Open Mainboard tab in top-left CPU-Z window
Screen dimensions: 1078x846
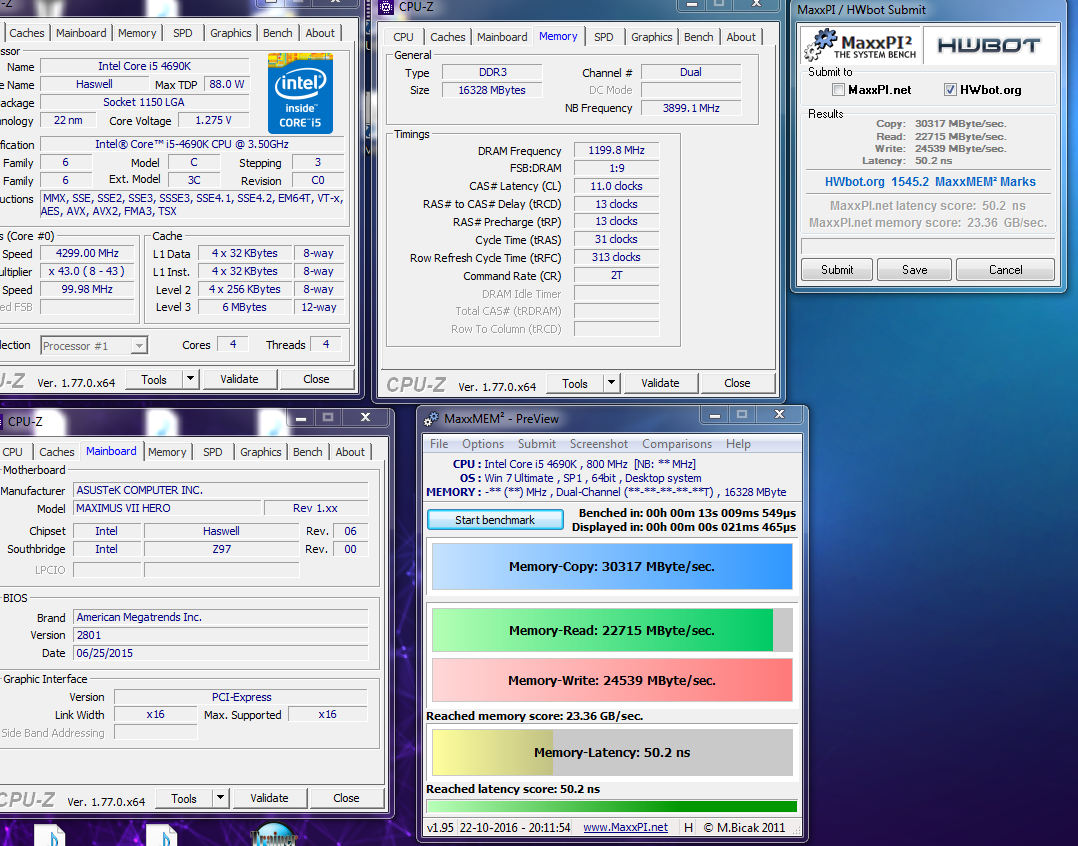(81, 33)
